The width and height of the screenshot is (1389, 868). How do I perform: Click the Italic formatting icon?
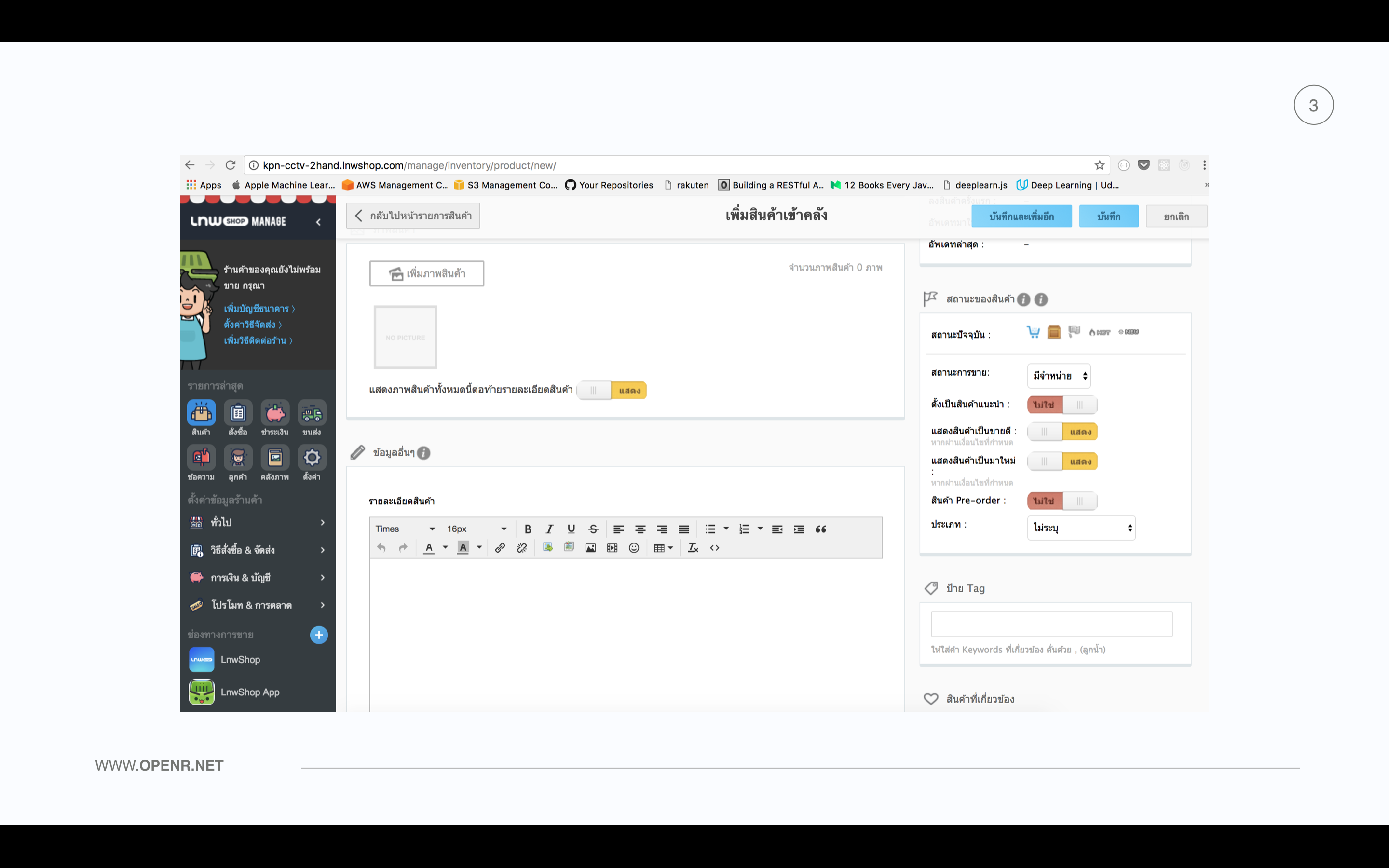[x=549, y=529]
